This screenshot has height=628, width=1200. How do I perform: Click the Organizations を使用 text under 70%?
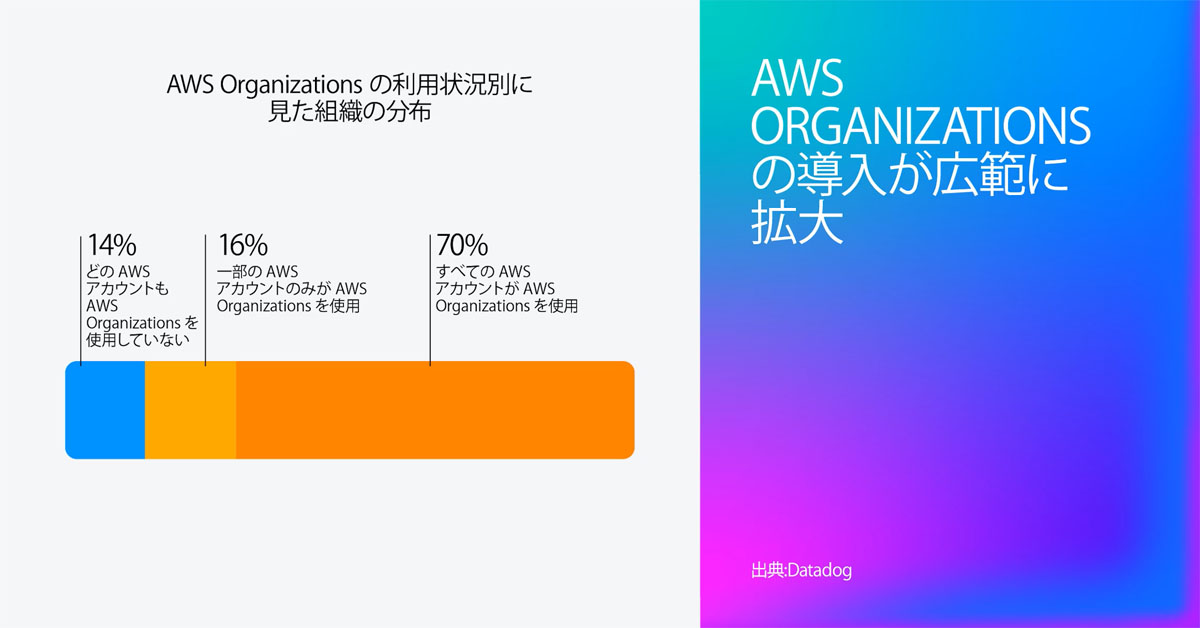coord(507,306)
